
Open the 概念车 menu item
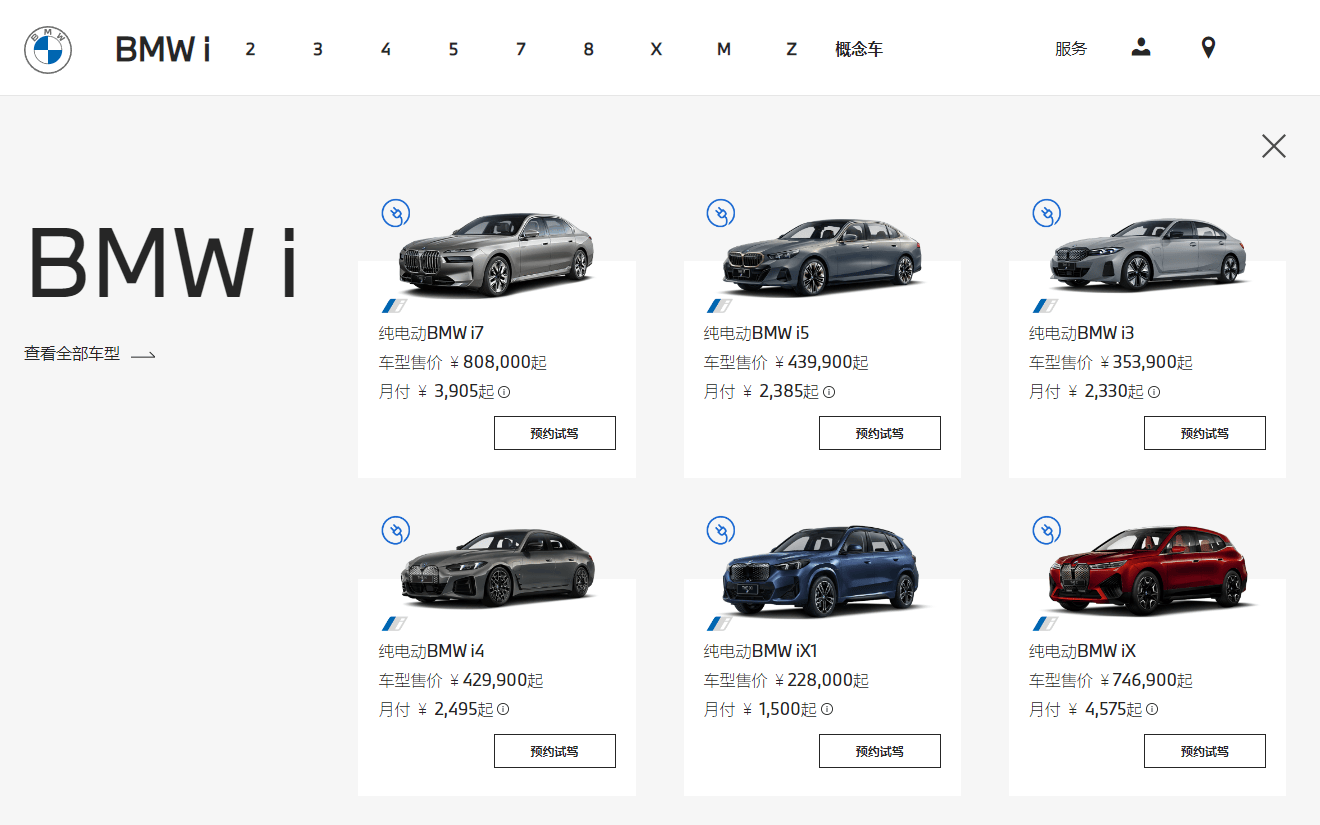tap(859, 49)
